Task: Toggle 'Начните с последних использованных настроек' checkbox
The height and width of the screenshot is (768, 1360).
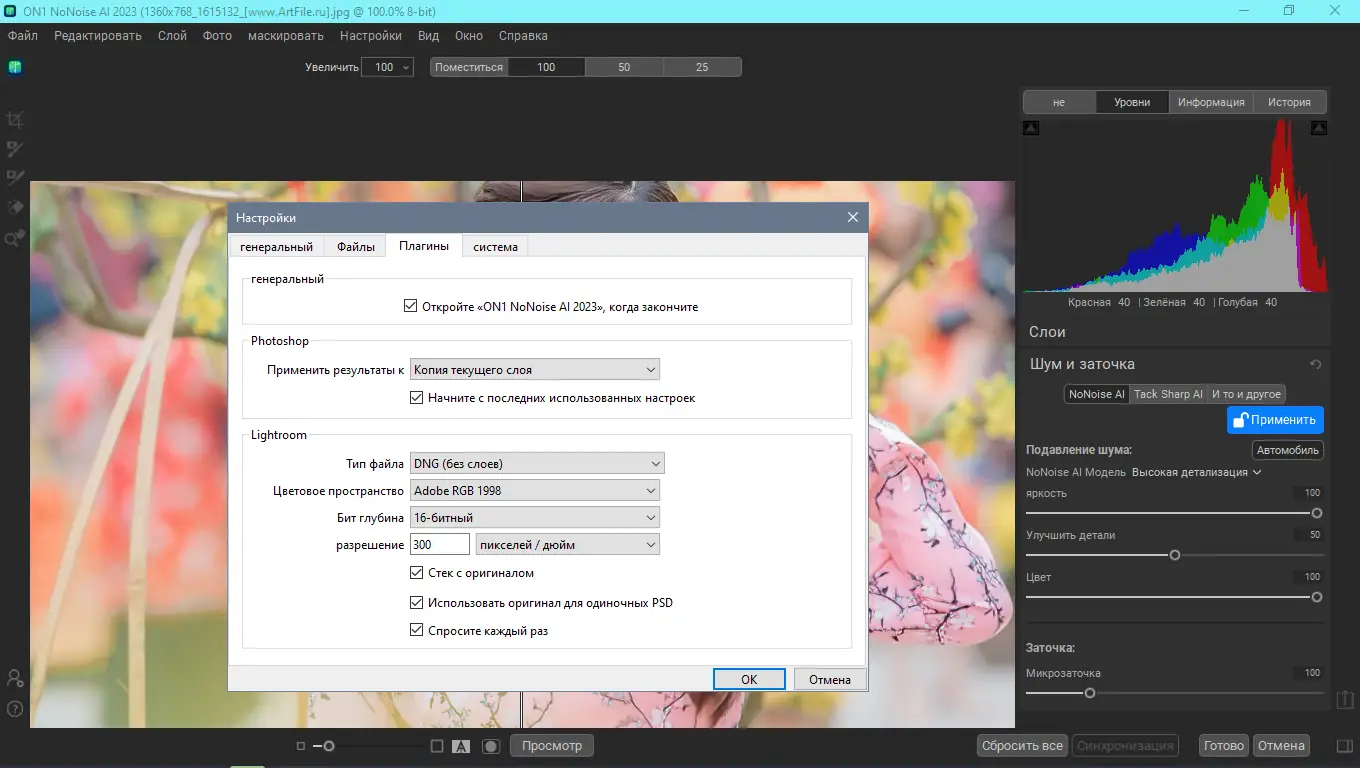Action: [x=417, y=397]
